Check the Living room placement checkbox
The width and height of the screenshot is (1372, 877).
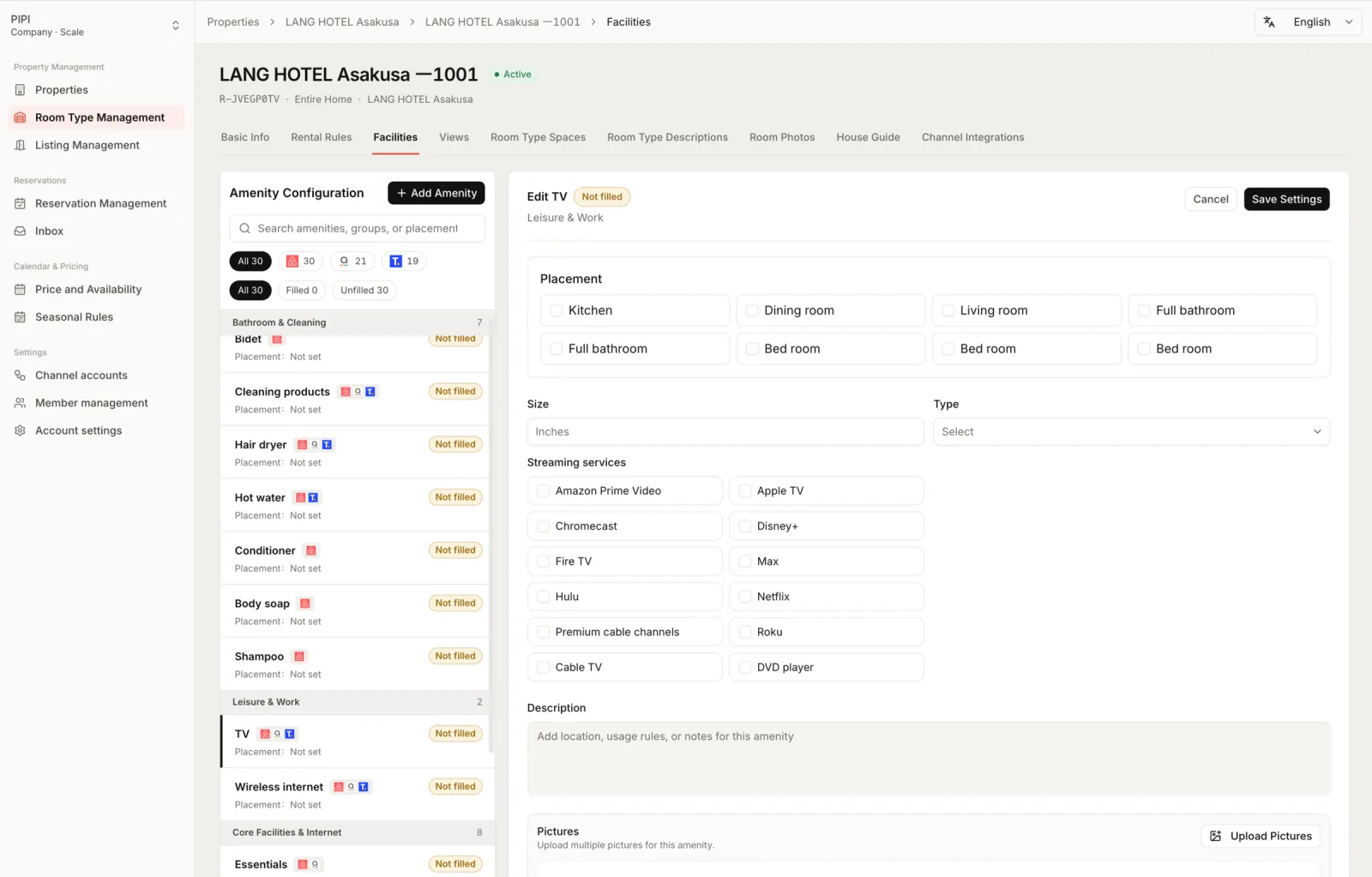point(948,310)
